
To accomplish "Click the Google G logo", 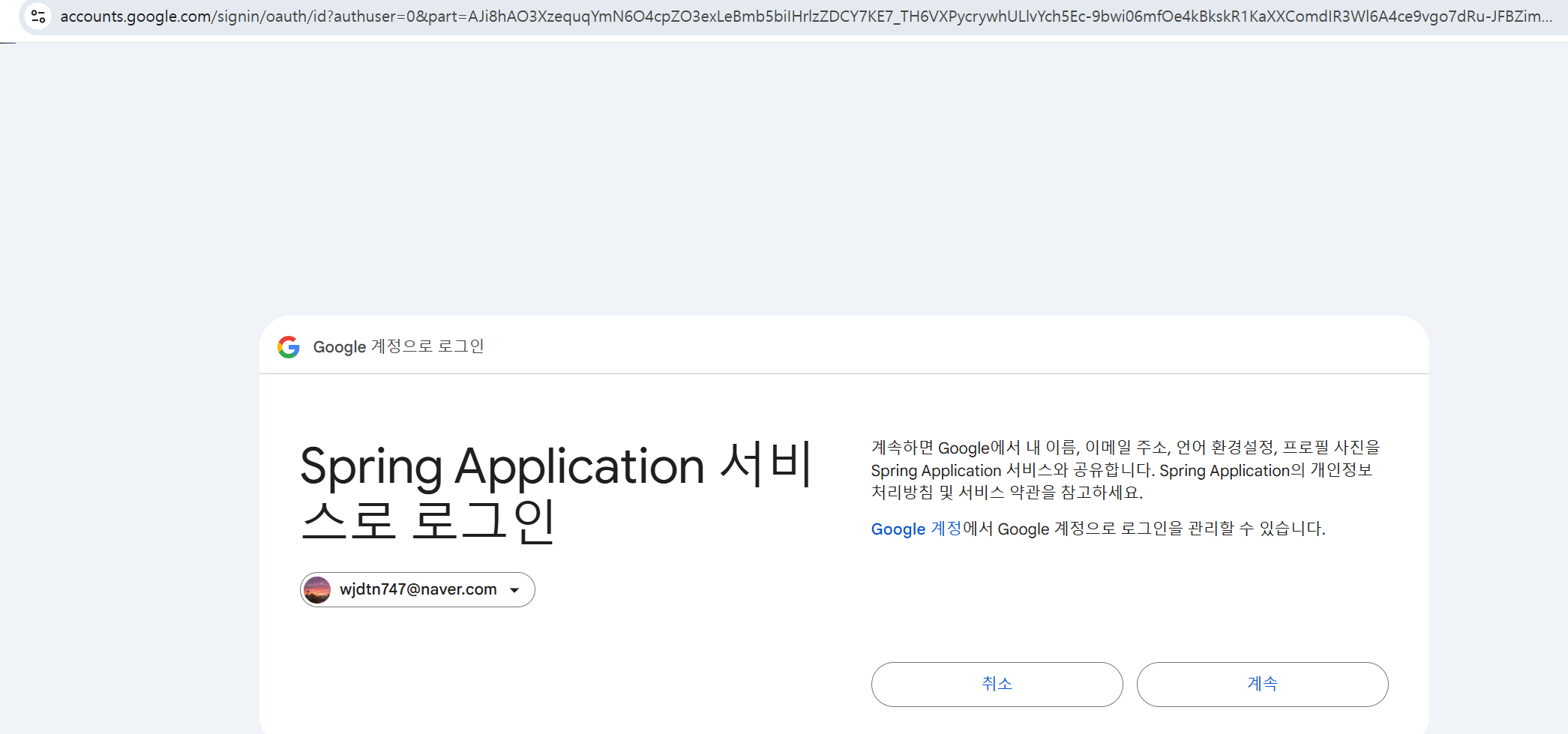I will 289,346.
